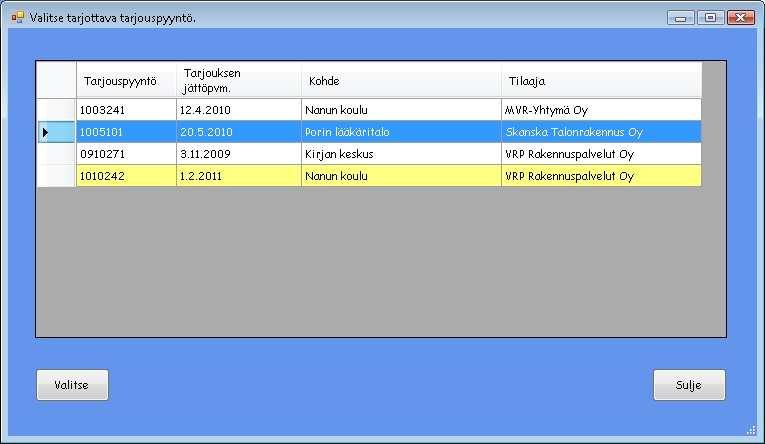Click row header of row 1003241
Screen dimensions: 765x444
tap(57, 110)
